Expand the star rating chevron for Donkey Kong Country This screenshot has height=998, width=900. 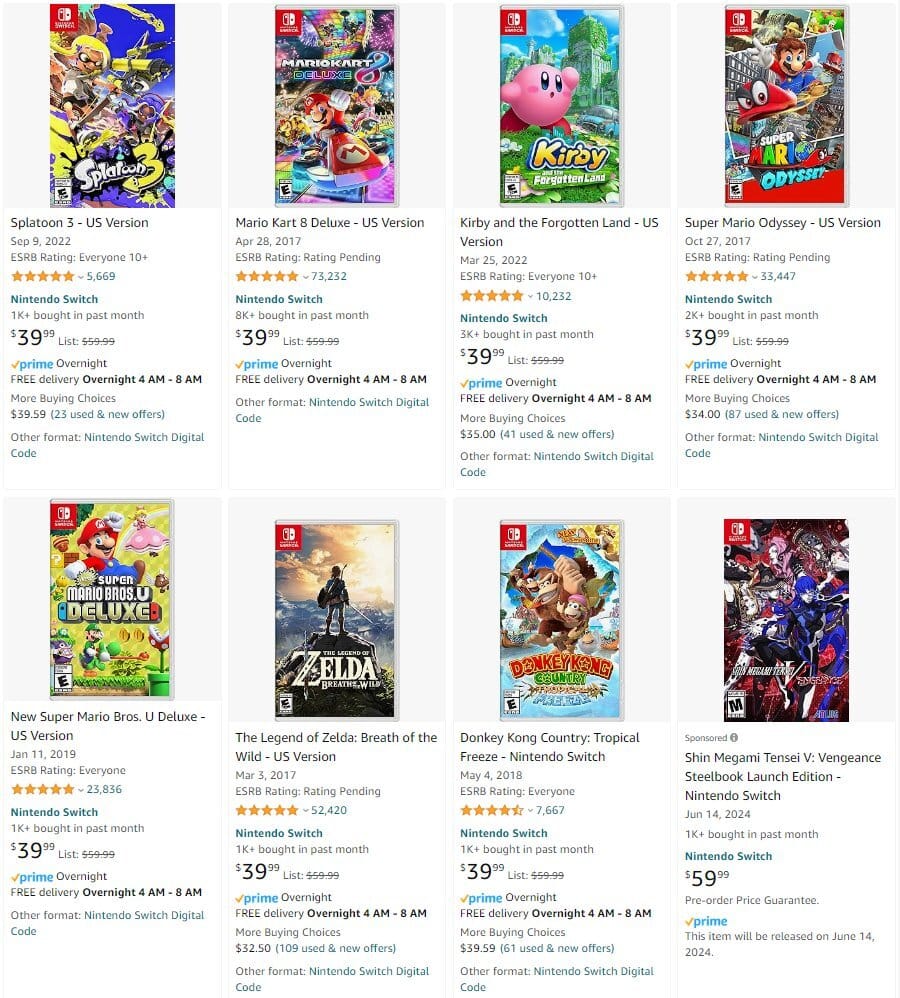530,811
